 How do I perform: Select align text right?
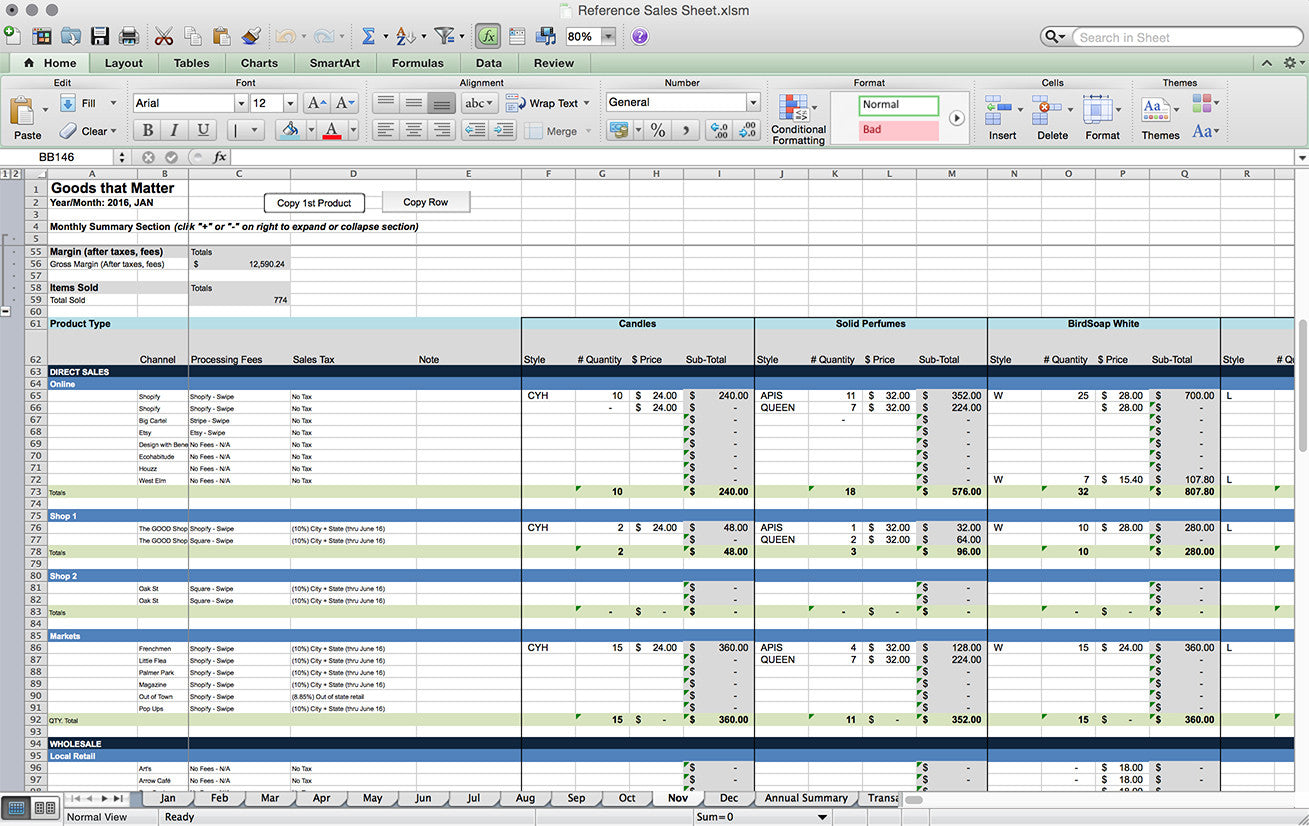pyautogui.click(x=441, y=130)
